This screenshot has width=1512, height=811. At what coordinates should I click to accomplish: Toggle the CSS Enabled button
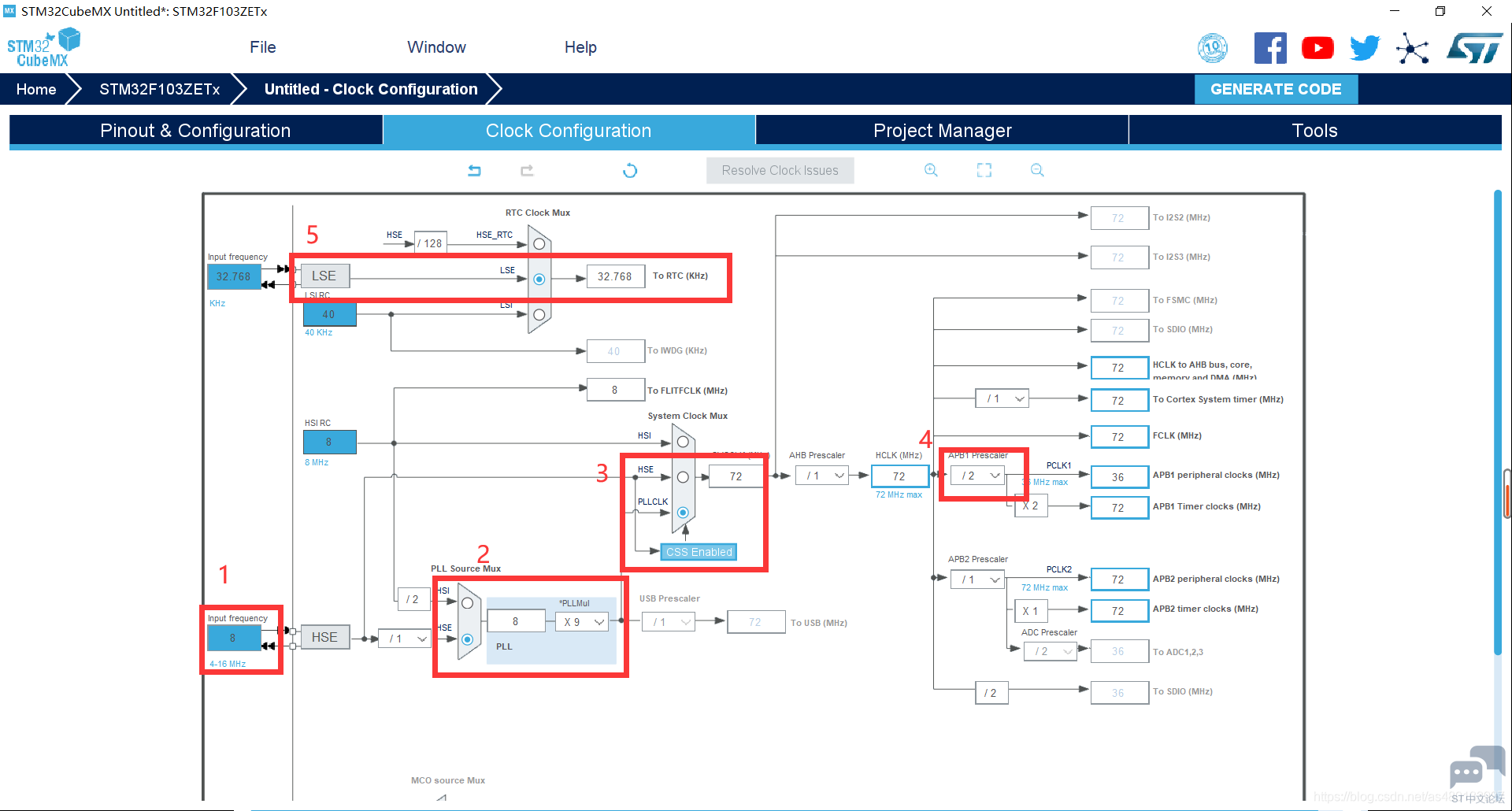(699, 552)
